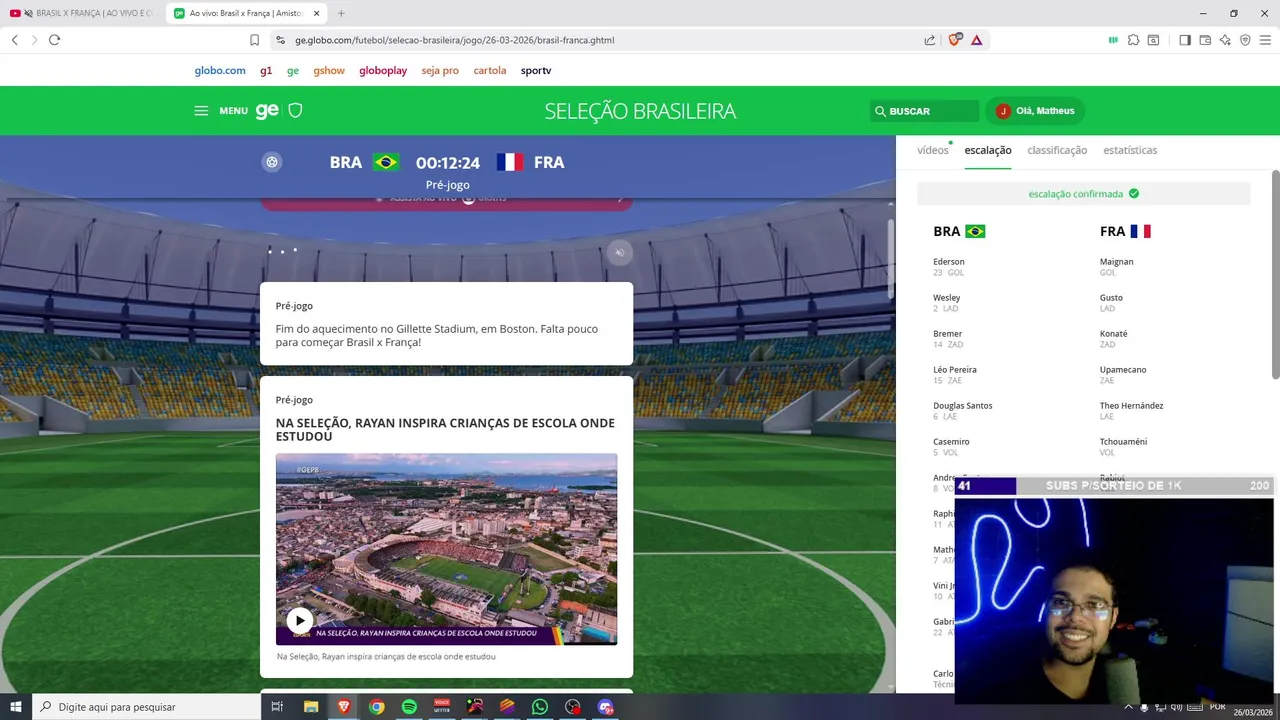Image resolution: width=1280 pixels, height=720 pixels.
Task: Click the share page icon in address bar
Action: point(930,40)
